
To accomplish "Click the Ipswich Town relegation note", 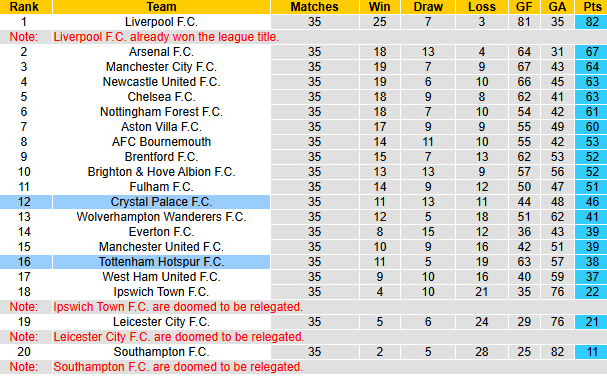I will [x=178, y=307].
